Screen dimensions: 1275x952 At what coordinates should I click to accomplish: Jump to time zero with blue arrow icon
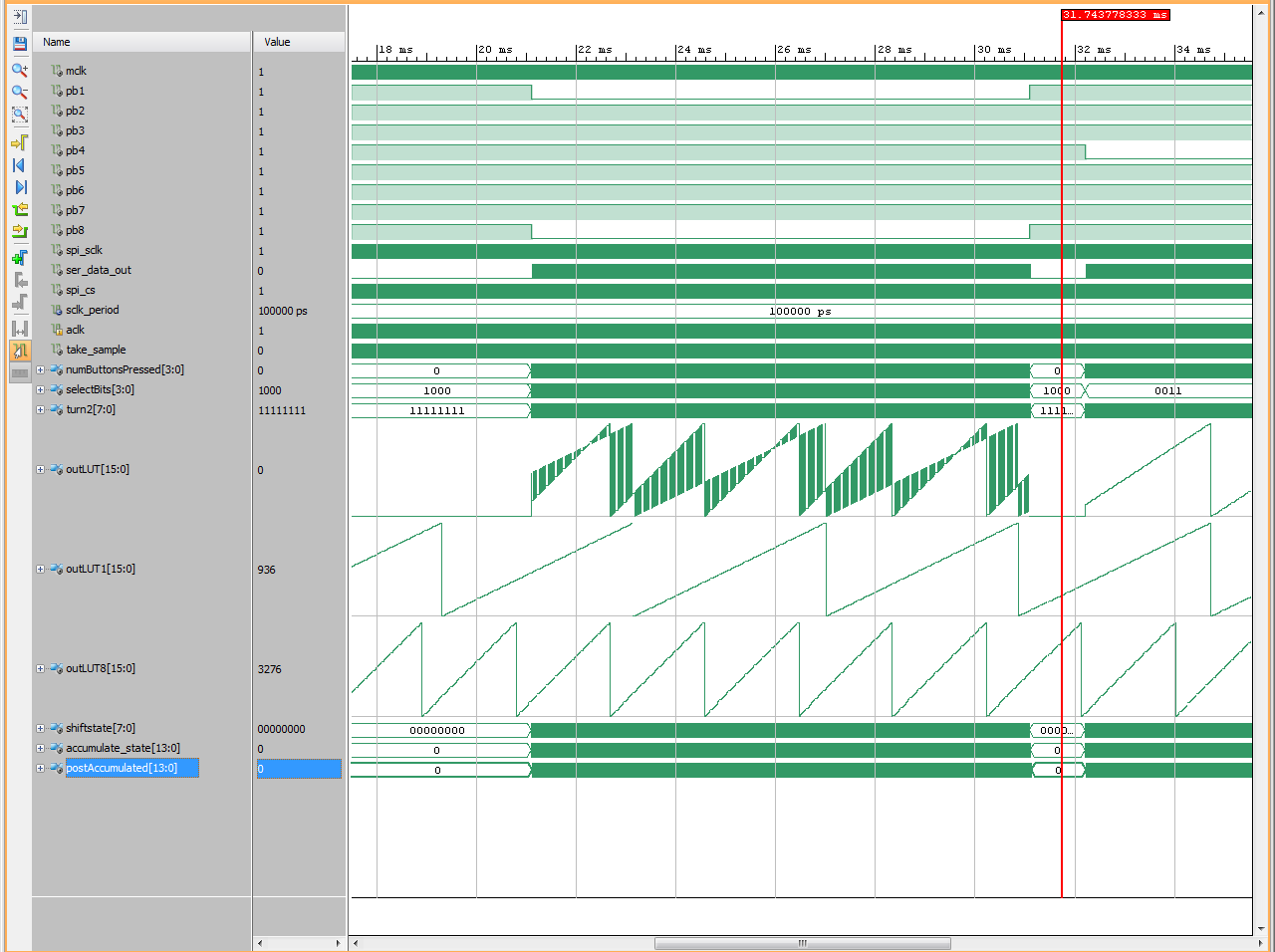19,165
